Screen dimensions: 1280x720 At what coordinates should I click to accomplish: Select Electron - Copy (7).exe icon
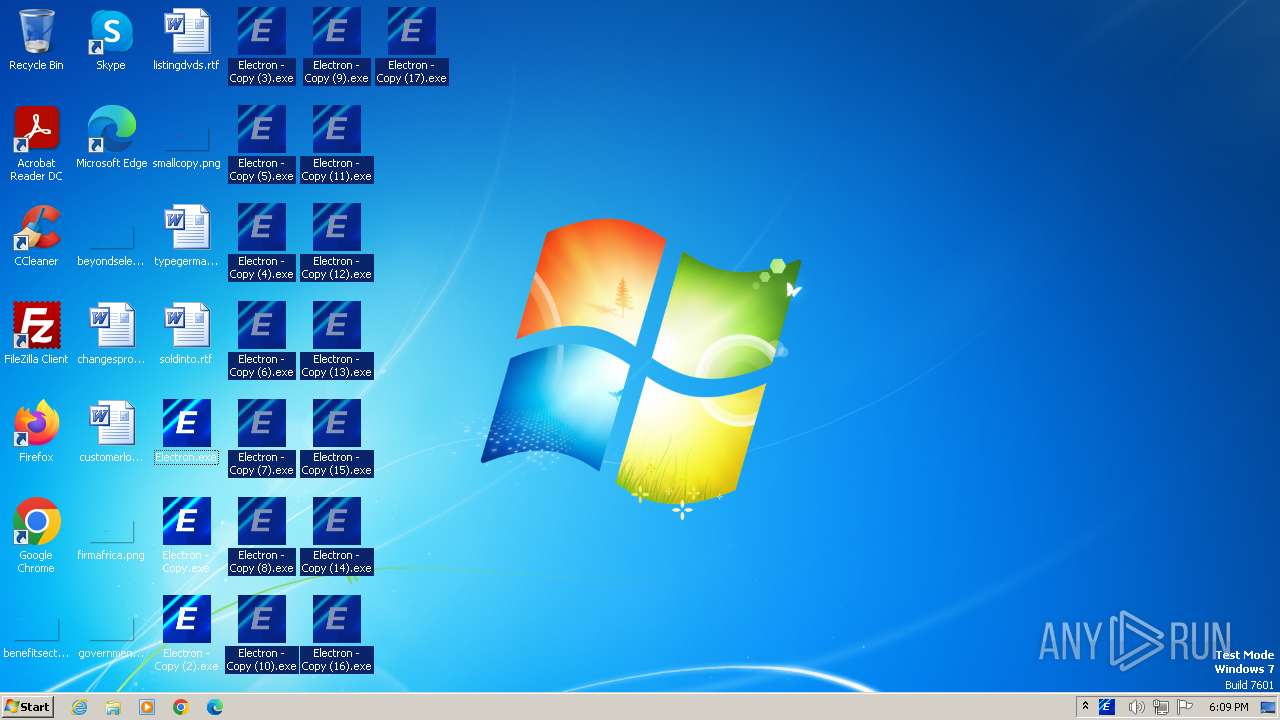261,438
